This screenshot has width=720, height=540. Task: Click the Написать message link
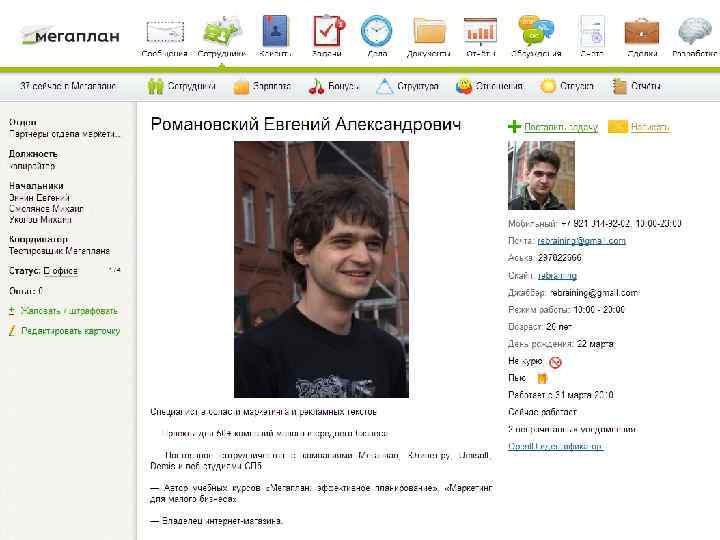650,127
